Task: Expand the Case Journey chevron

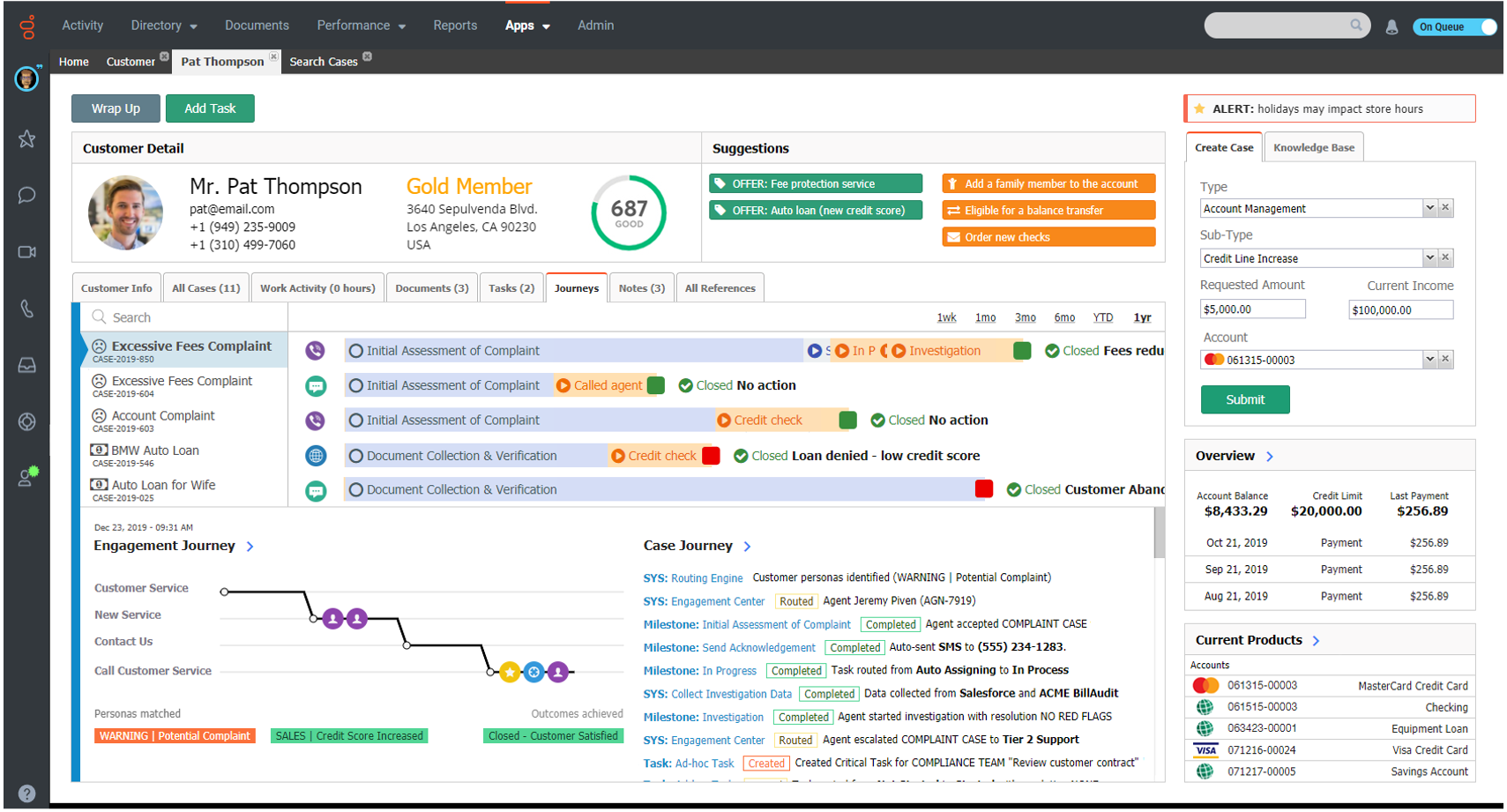Action: [747, 547]
